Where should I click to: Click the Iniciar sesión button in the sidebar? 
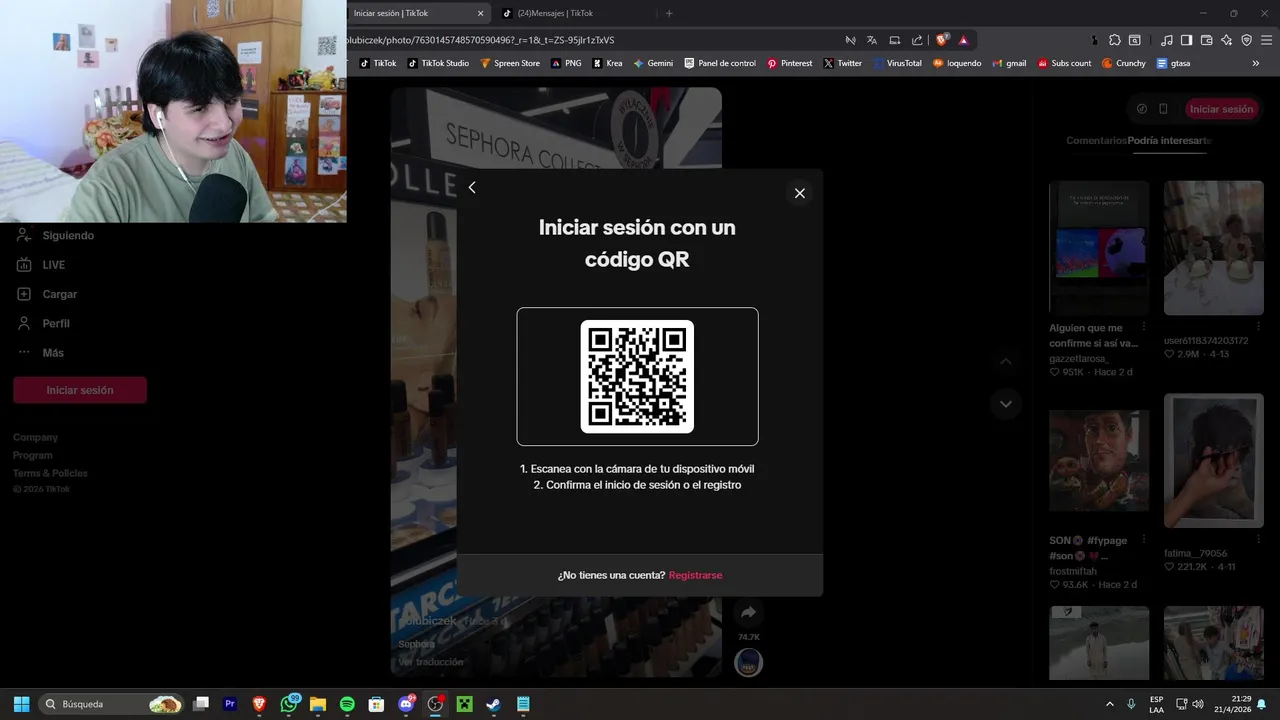80,390
